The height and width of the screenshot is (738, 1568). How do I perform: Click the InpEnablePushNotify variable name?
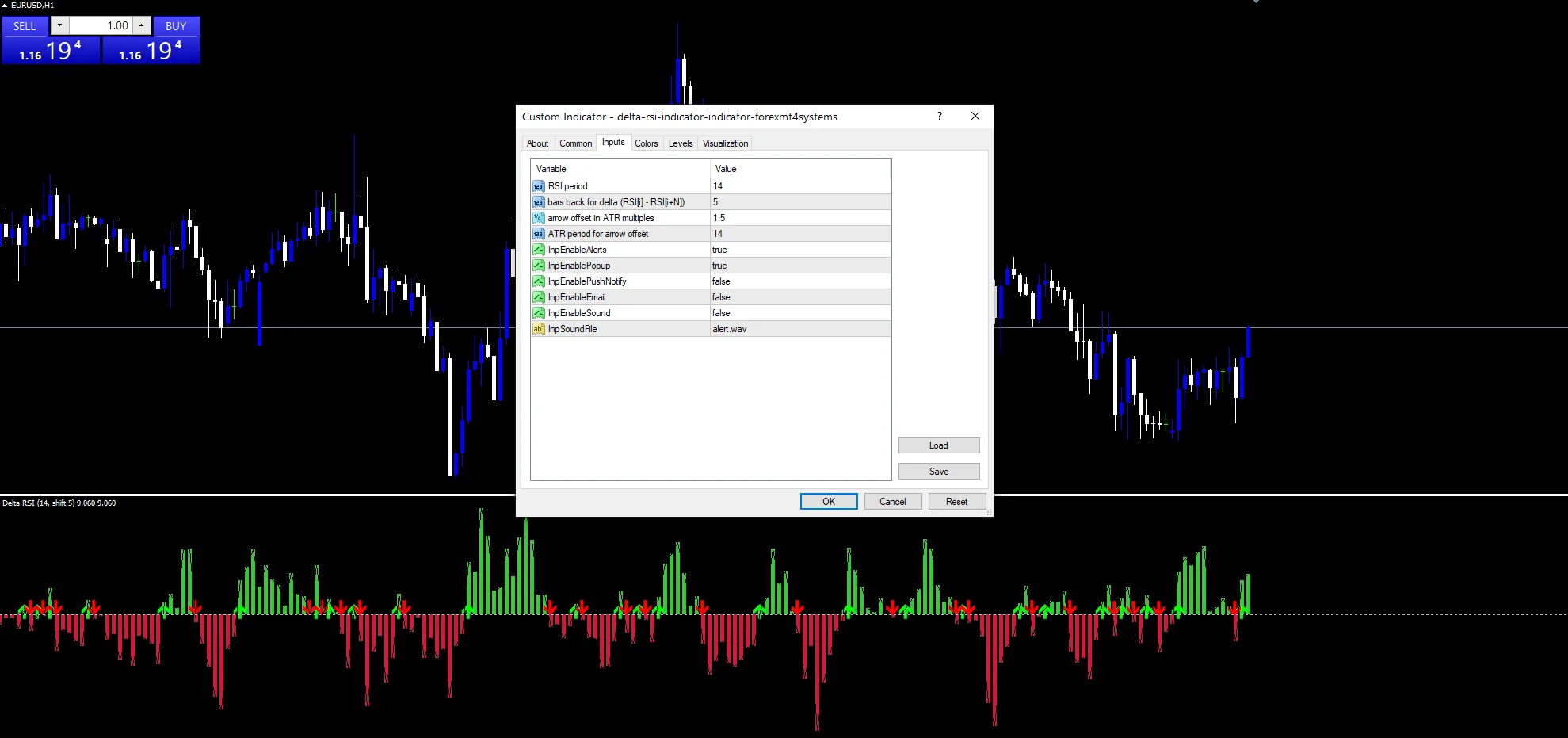pyautogui.click(x=587, y=281)
